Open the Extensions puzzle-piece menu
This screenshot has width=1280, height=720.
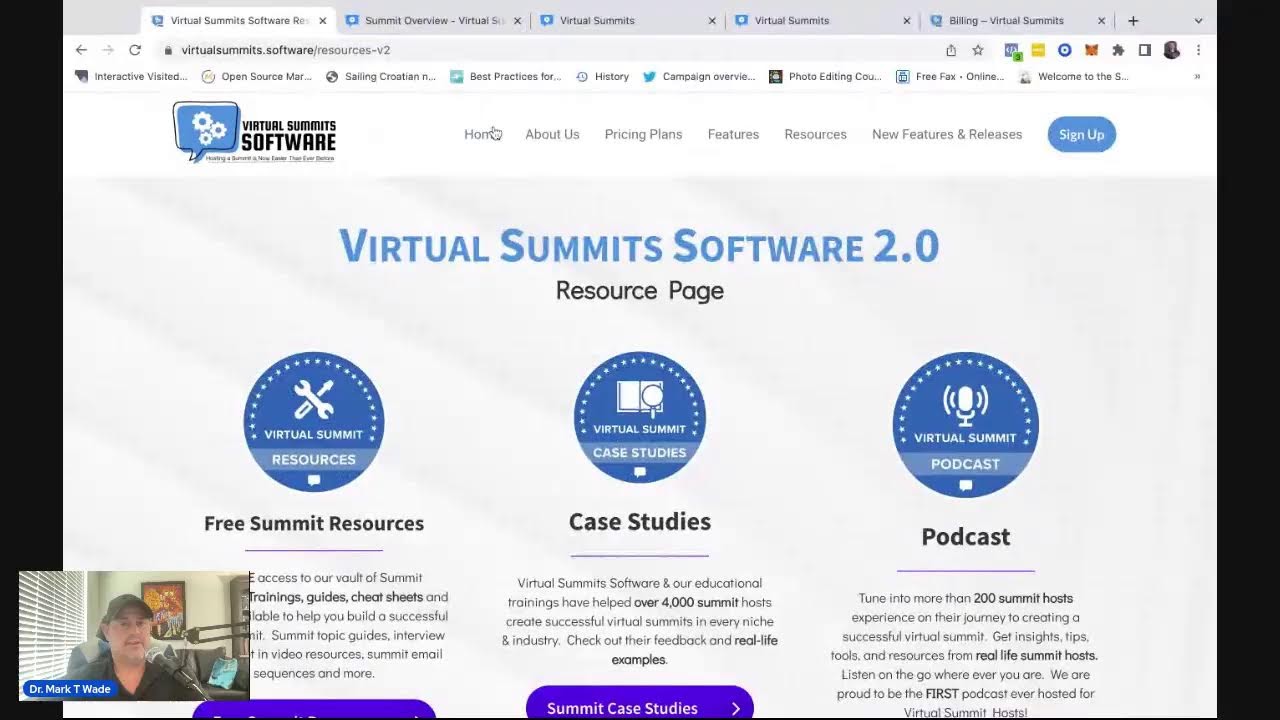click(x=1118, y=50)
